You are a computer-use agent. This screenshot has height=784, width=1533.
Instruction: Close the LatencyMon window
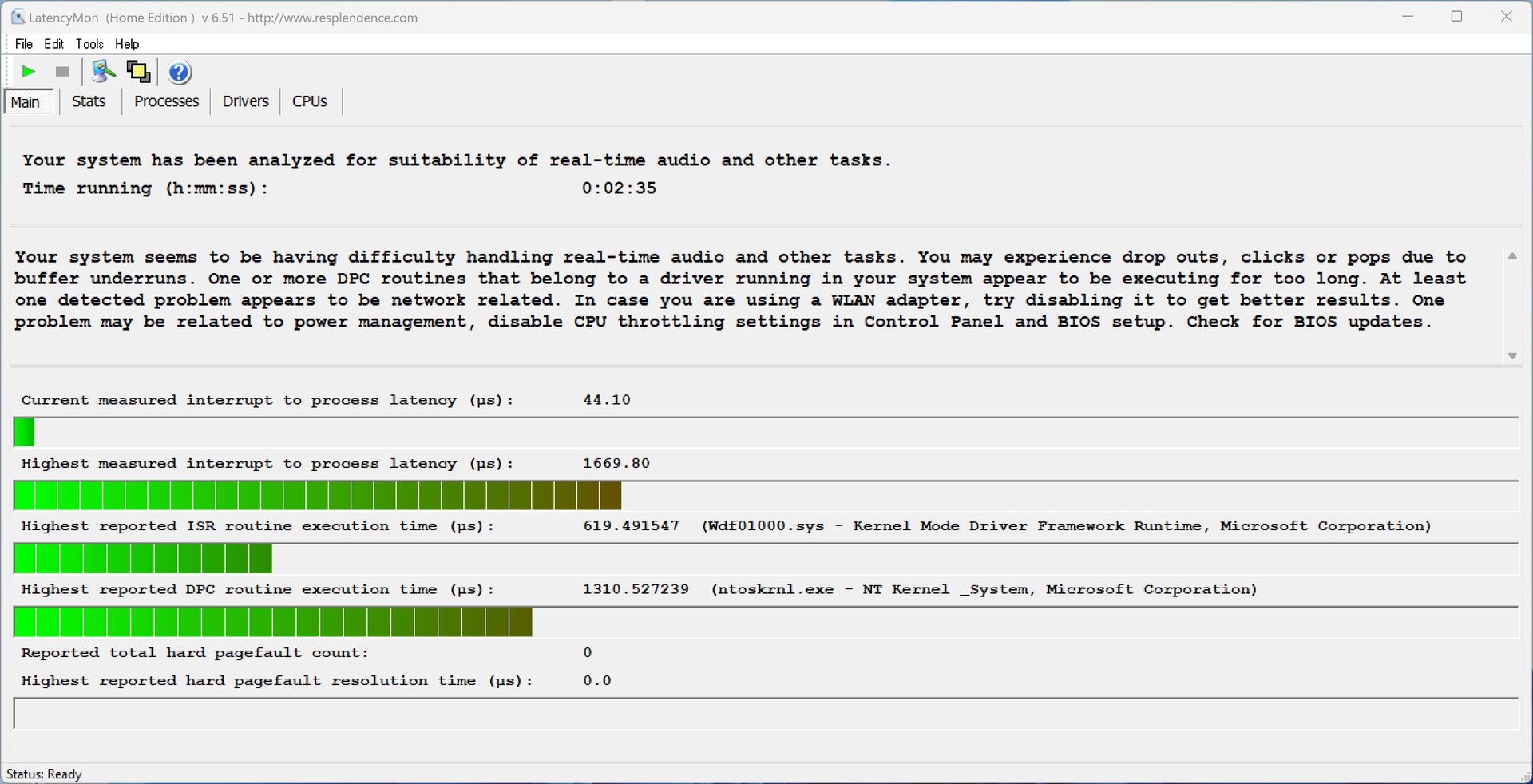(1507, 17)
